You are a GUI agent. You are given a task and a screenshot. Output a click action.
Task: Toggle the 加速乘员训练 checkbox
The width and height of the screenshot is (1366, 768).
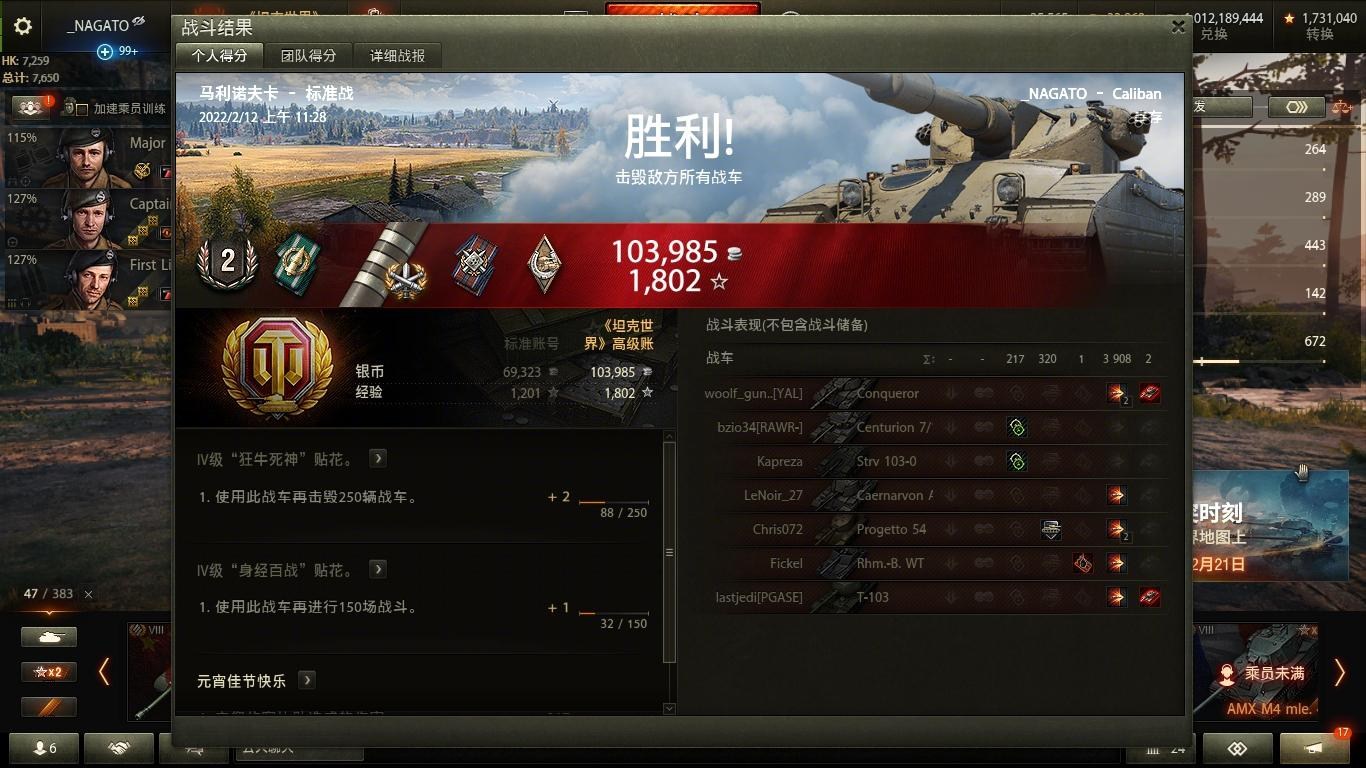(x=82, y=109)
